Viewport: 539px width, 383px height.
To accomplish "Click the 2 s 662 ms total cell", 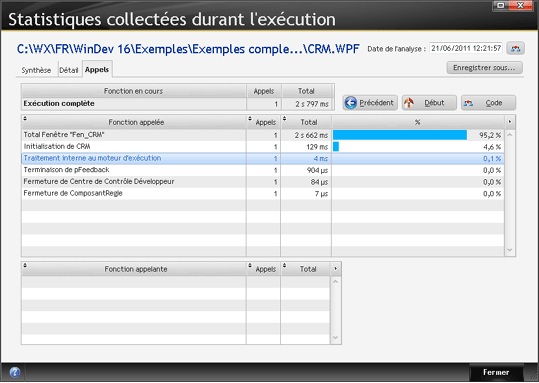I will pyautogui.click(x=306, y=135).
